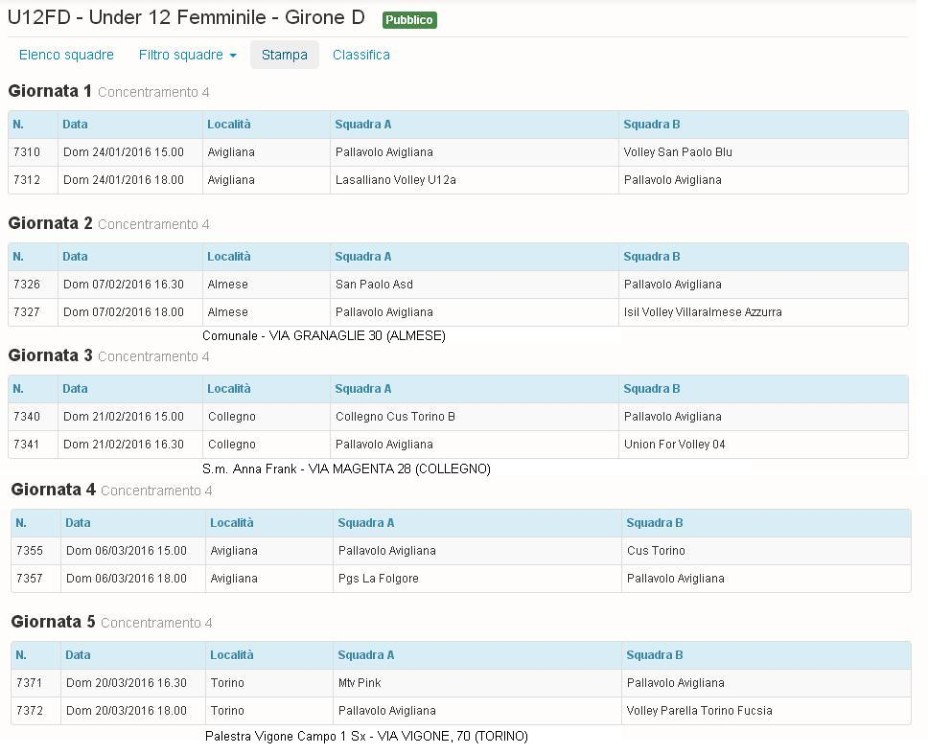
Task: Select match number 7327
Action: click(x=27, y=312)
